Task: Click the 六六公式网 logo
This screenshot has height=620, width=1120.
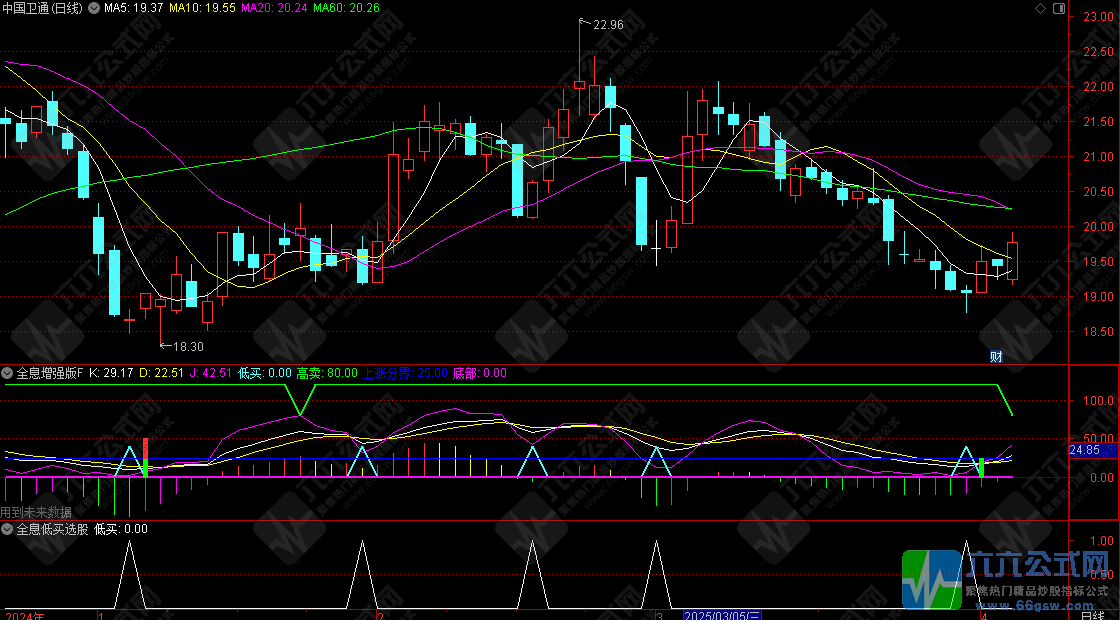Action: point(1010,577)
